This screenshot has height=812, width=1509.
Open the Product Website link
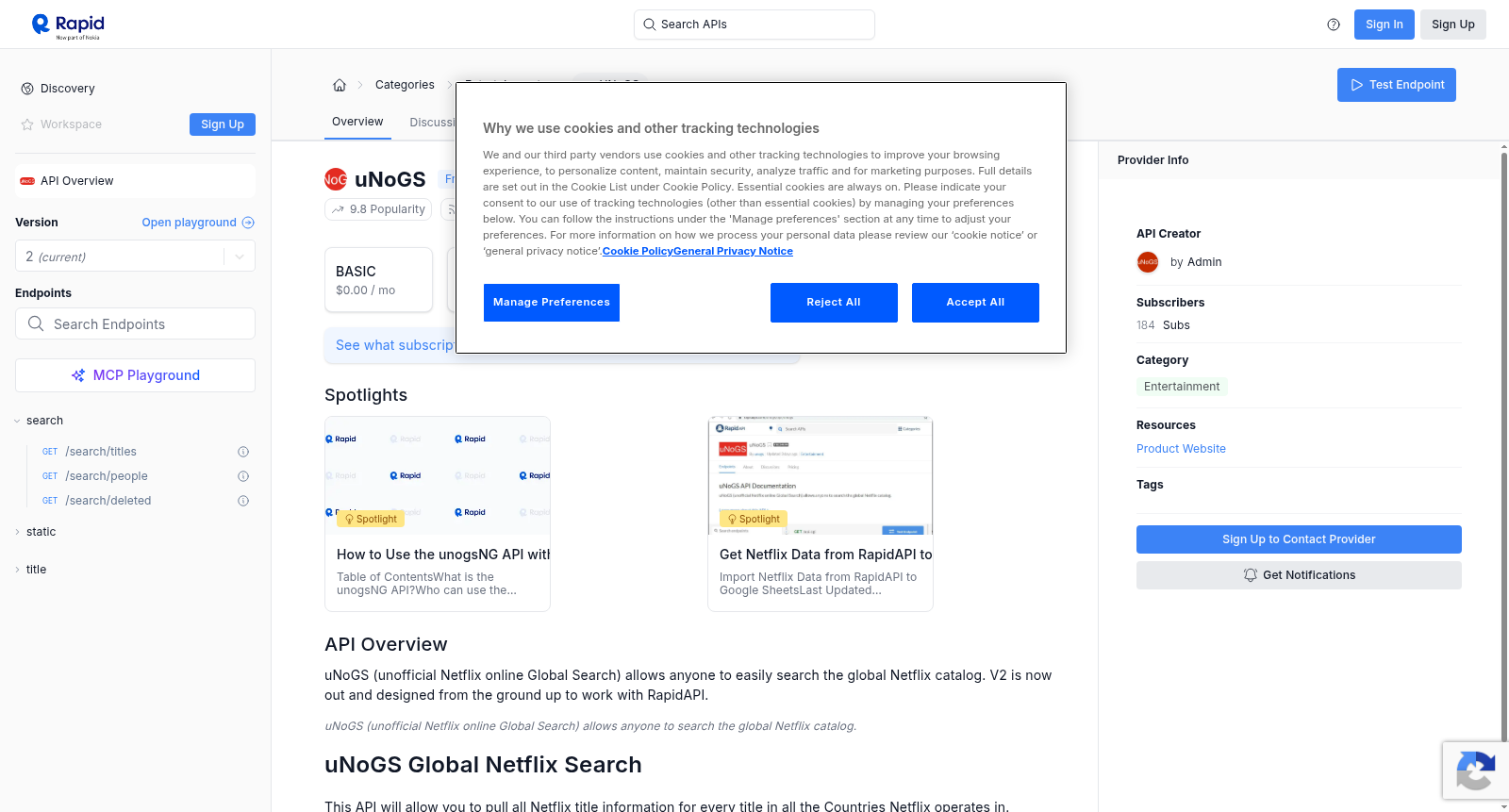point(1181,449)
